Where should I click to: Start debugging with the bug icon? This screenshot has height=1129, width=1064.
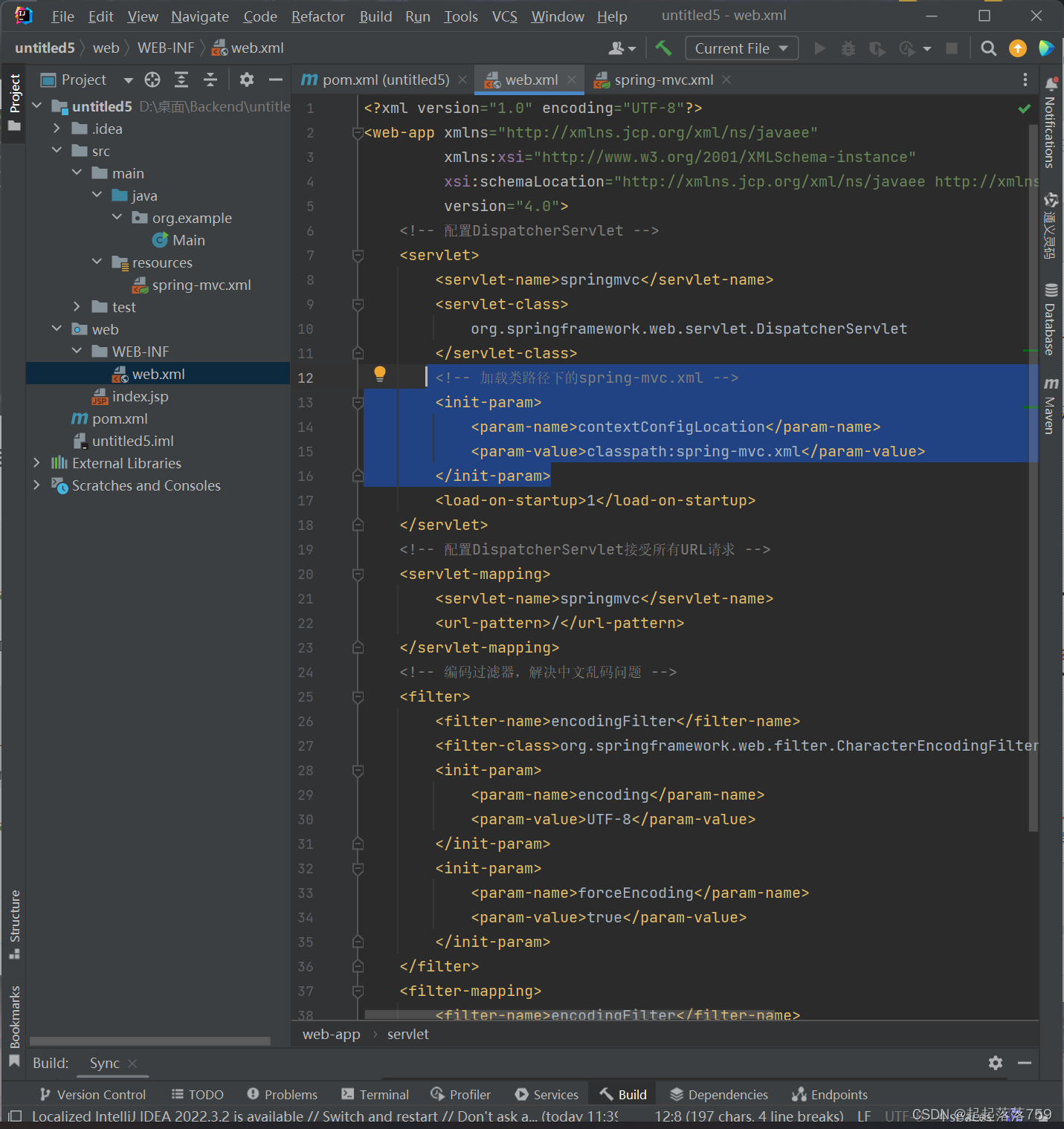848,48
